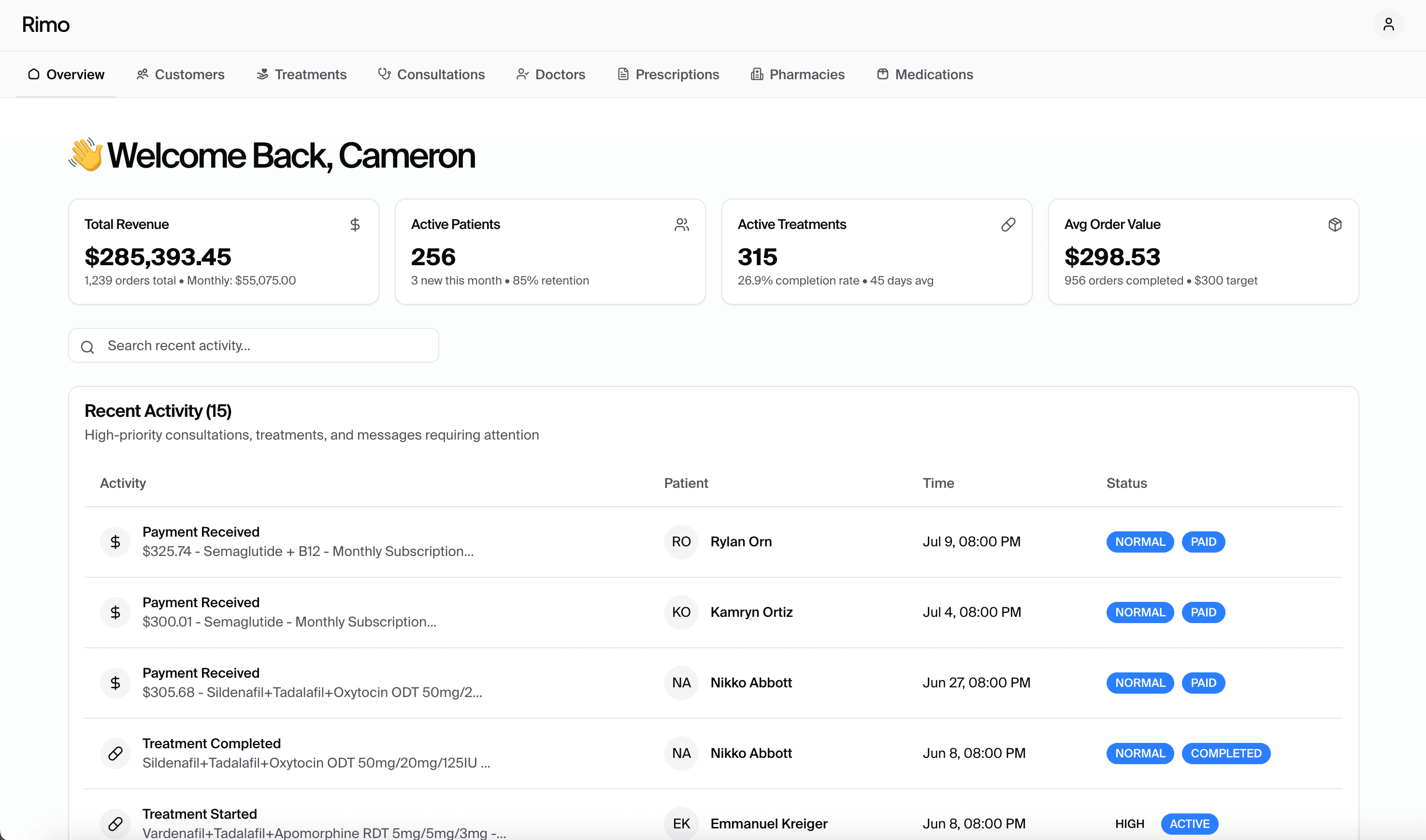The width and height of the screenshot is (1426, 840).
Task: Click the Activity column header
Action: point(123,483)
